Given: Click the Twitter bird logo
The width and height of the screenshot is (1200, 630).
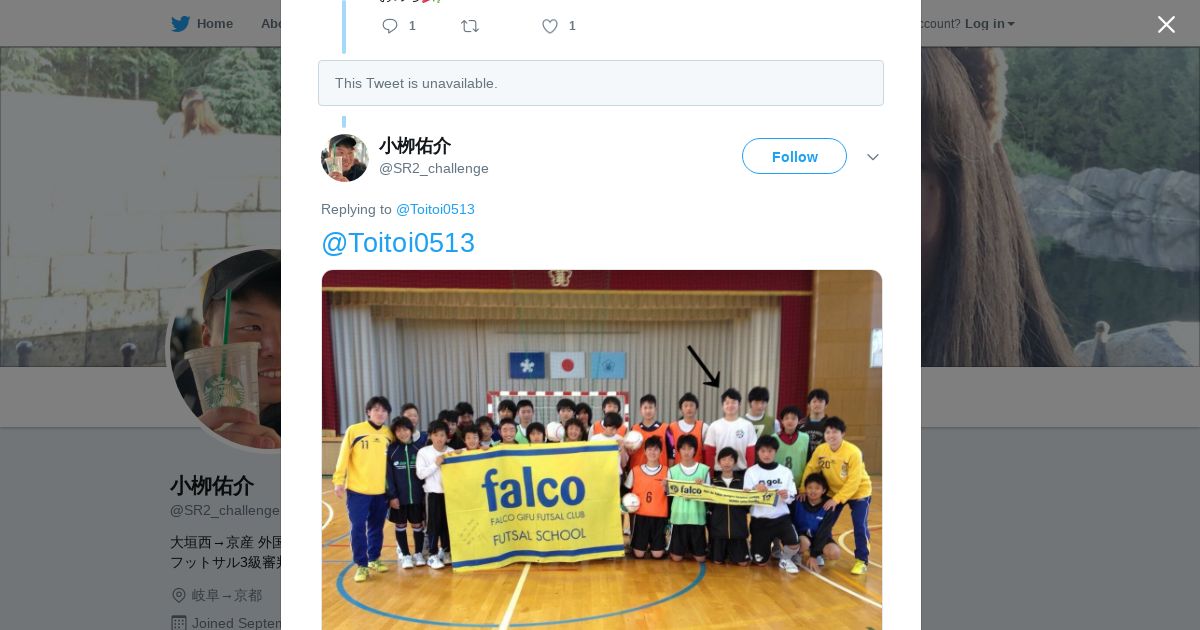Looking at the screenshot, I should pos(180,23).
